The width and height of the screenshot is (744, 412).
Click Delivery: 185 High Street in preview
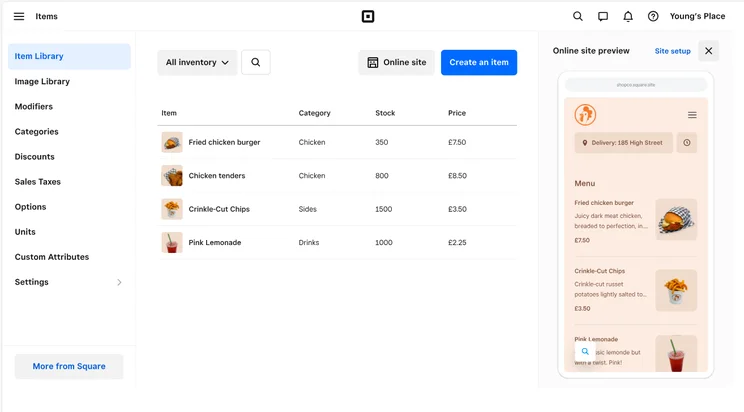(x=623, y=142)
